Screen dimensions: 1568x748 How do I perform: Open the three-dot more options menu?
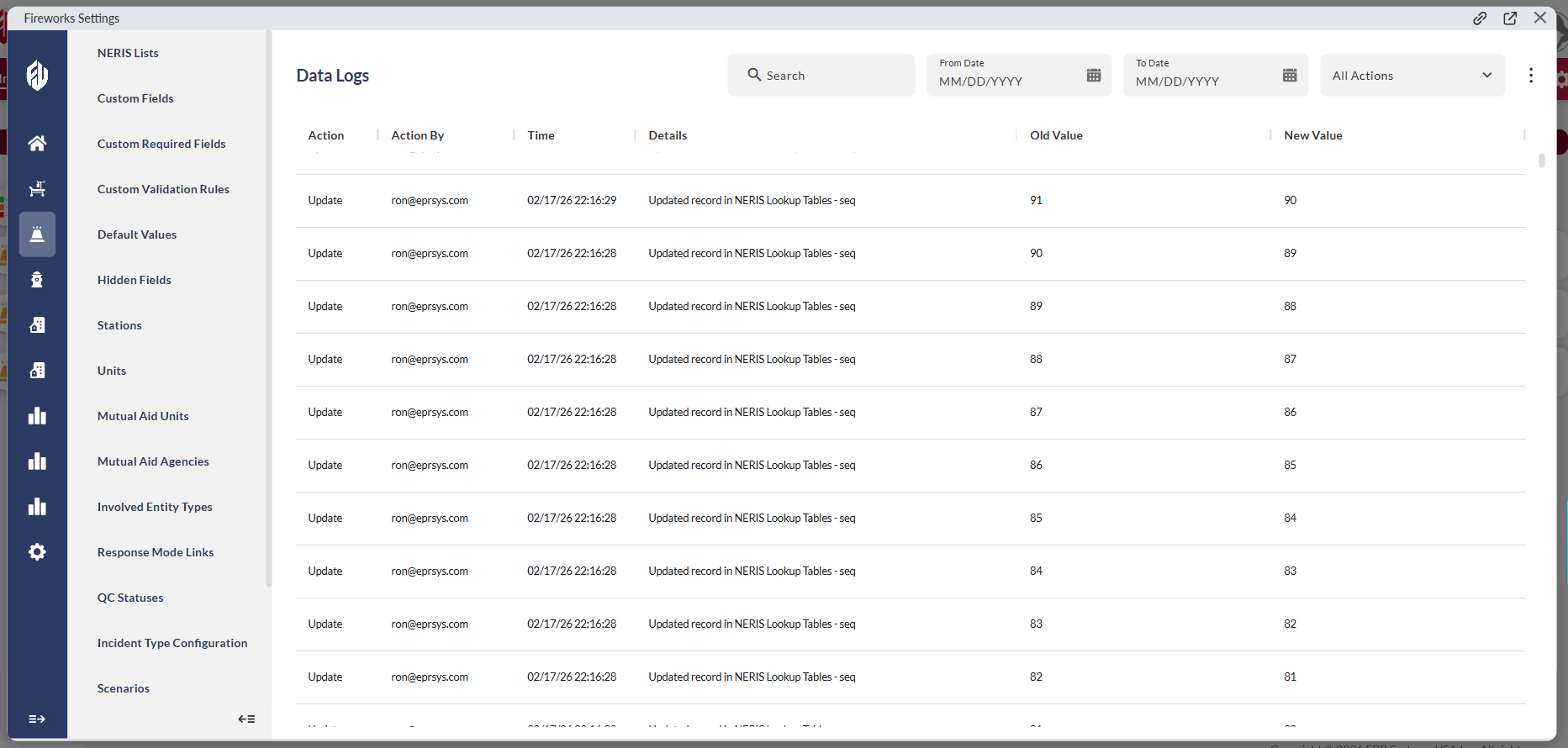pos(1530,76)
